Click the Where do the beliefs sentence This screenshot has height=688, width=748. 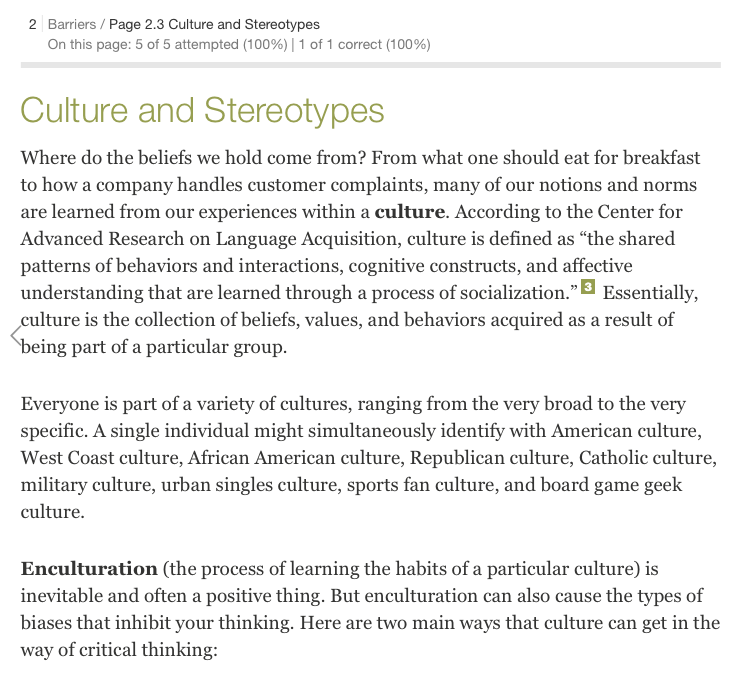[193, 158]
